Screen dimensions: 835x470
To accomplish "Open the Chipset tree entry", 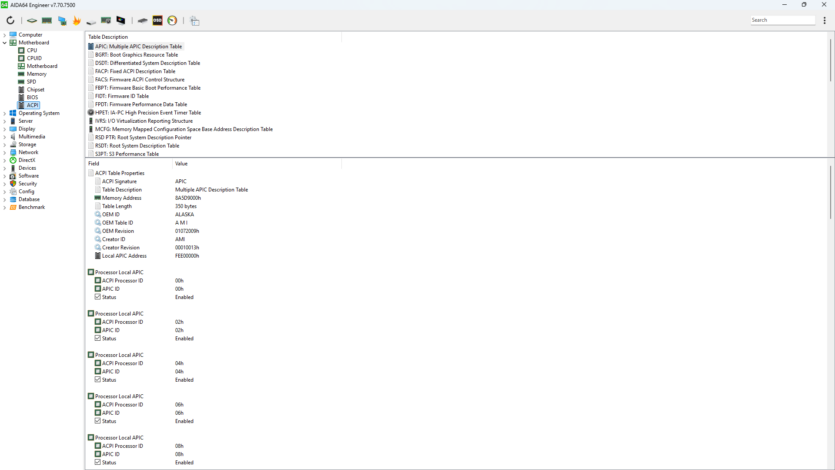I will click(x=35, y=90).
